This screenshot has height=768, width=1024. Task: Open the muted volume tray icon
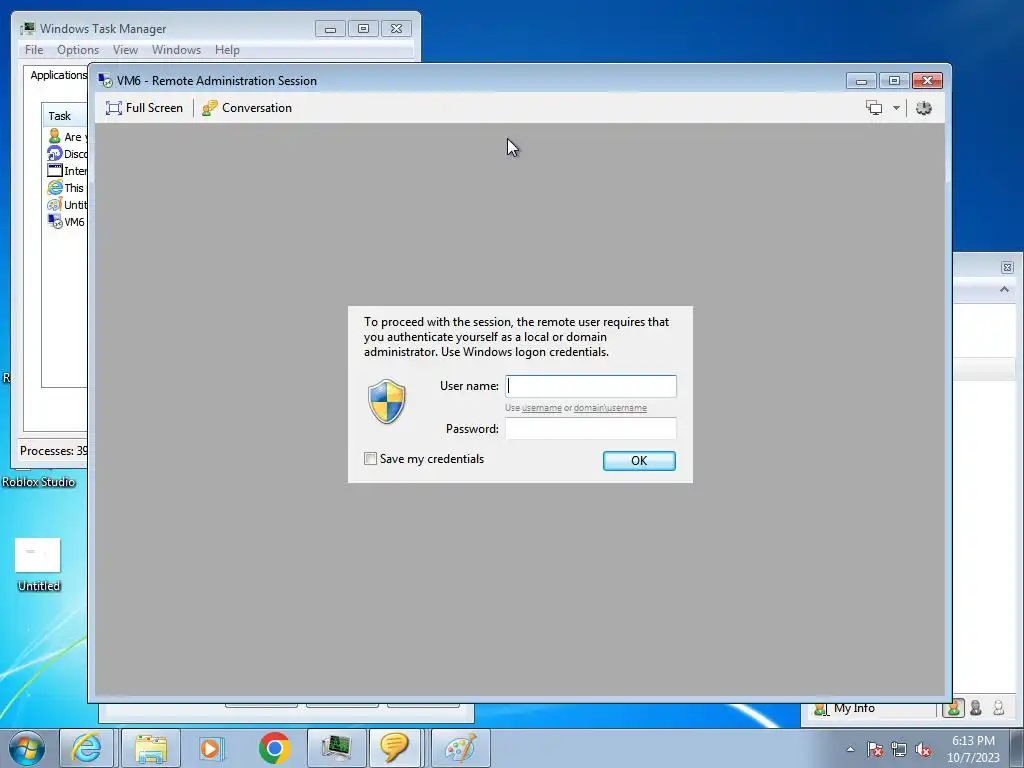[923, 749]
